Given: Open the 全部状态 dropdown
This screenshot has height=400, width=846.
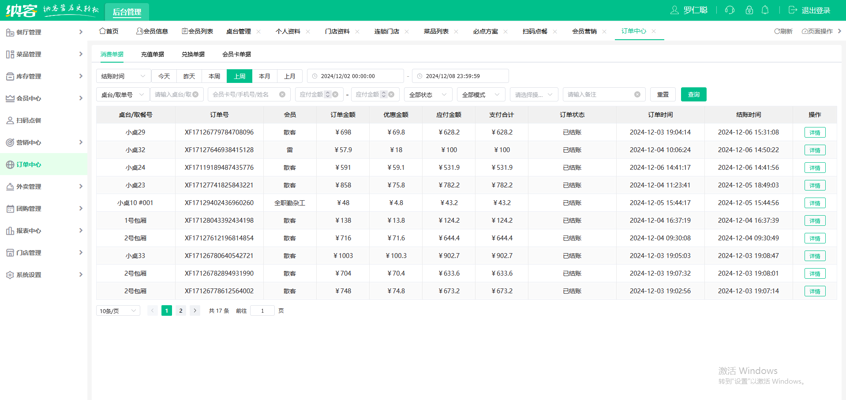Looking at the screenshot, I should 428,94.
